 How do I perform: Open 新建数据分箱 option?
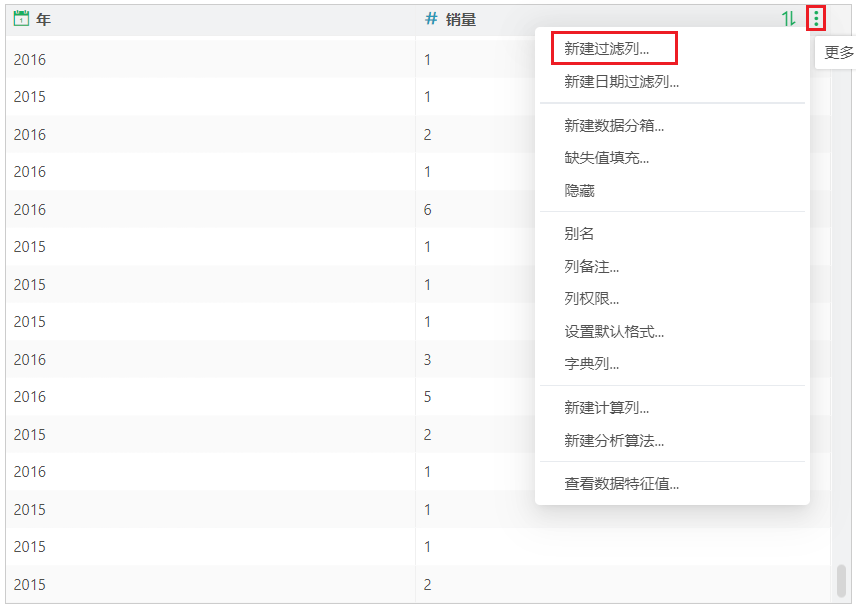click(x=614, y=125)
